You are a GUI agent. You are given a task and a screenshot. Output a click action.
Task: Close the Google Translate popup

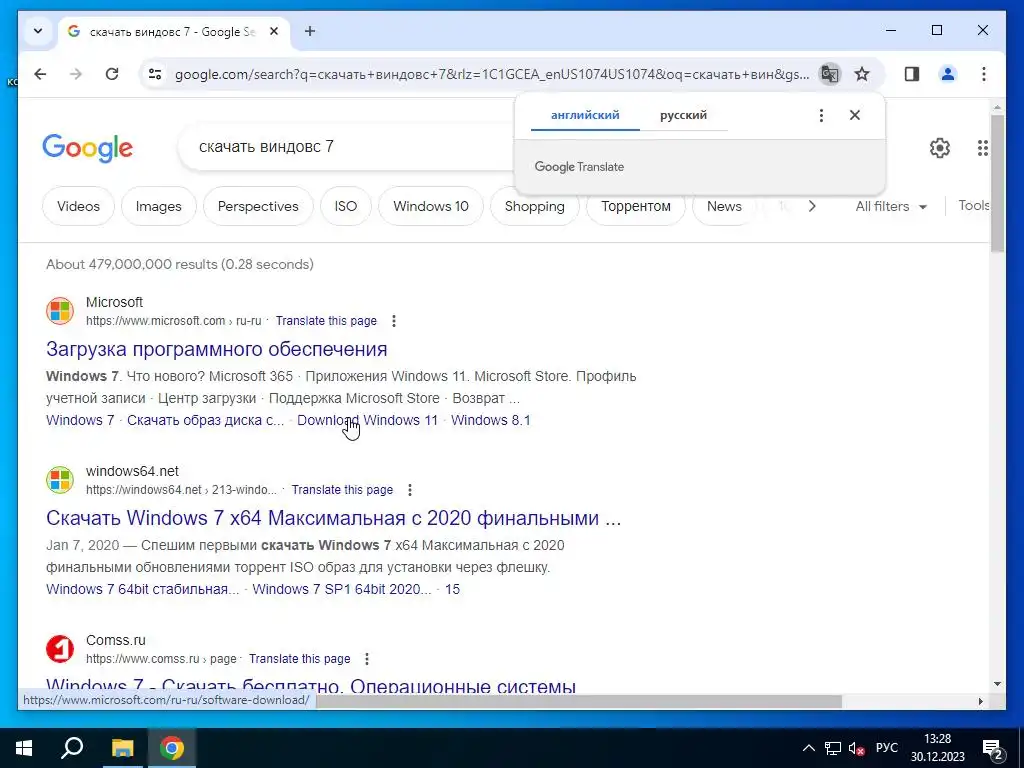click(x=855, y=116)
